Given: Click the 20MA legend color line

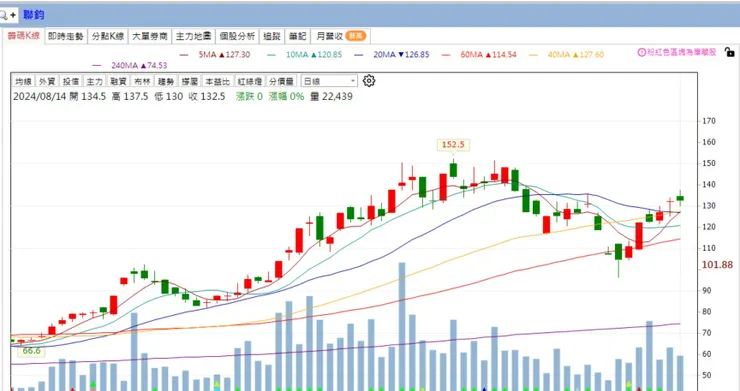Looking at the screenshot, I should pos(359,55).
